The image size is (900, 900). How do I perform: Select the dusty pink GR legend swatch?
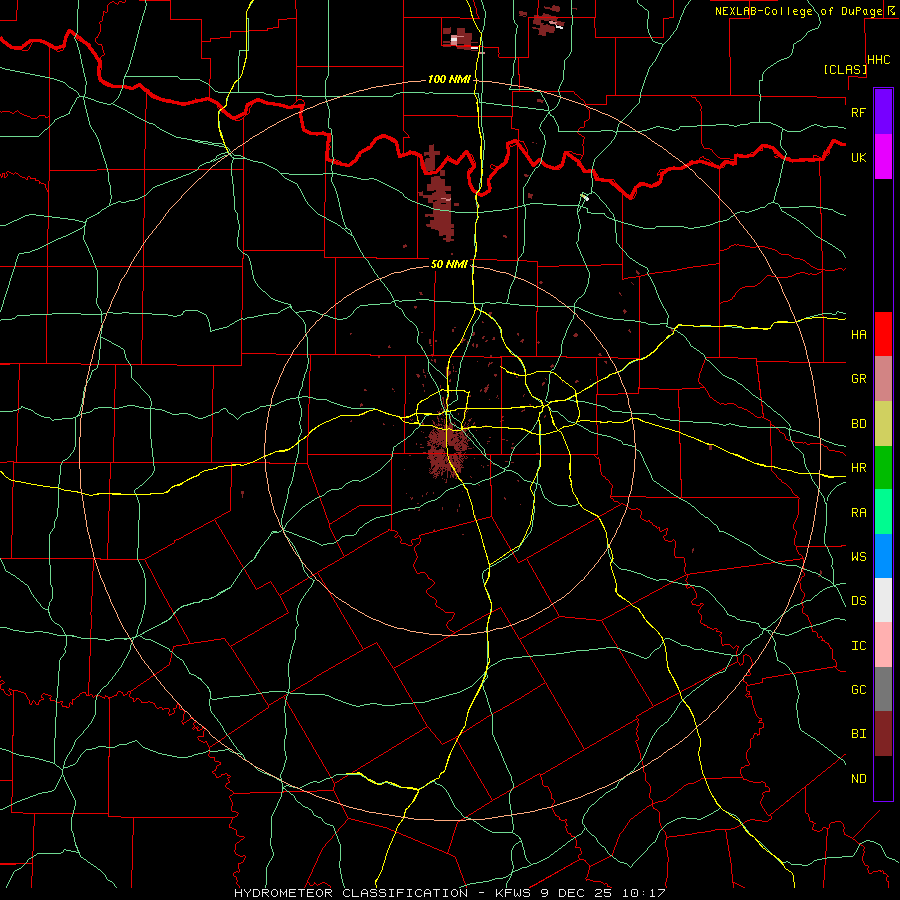(x=883, y=379)
